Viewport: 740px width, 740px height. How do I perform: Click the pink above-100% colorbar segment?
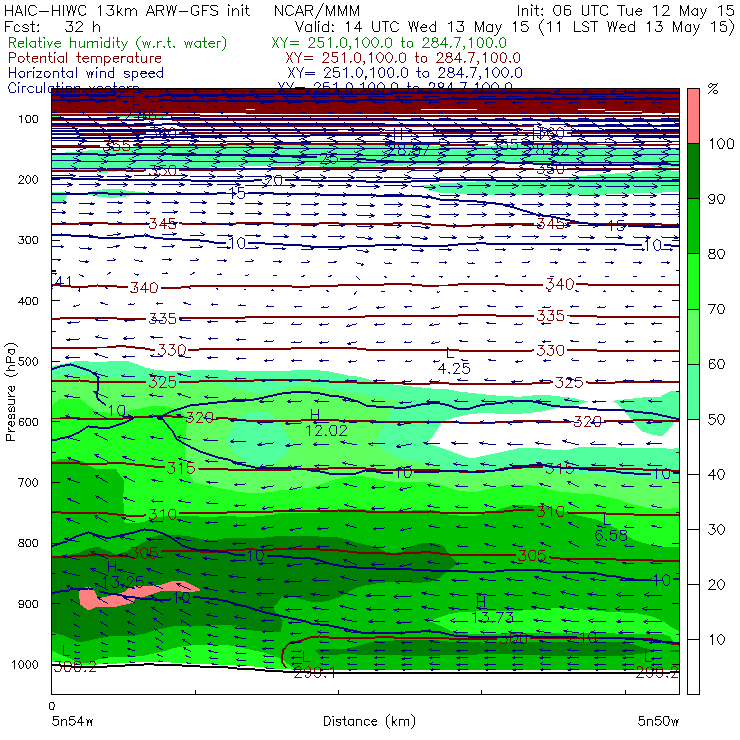pyautogui.click(x=693, y=116)
